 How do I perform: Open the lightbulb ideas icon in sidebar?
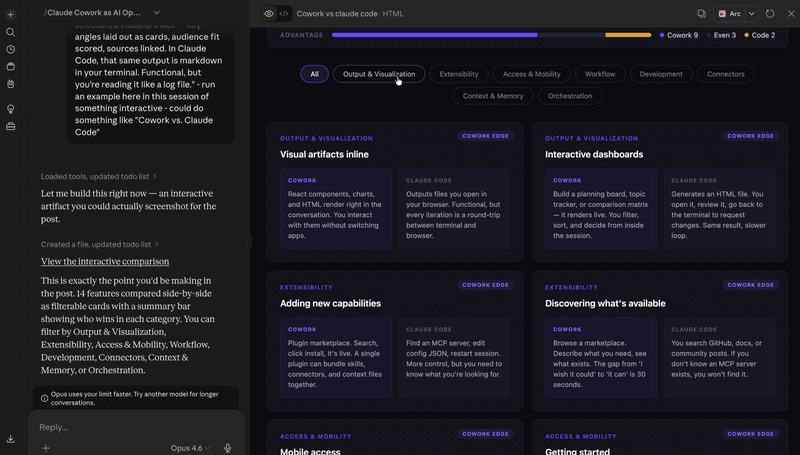(10, 109)
